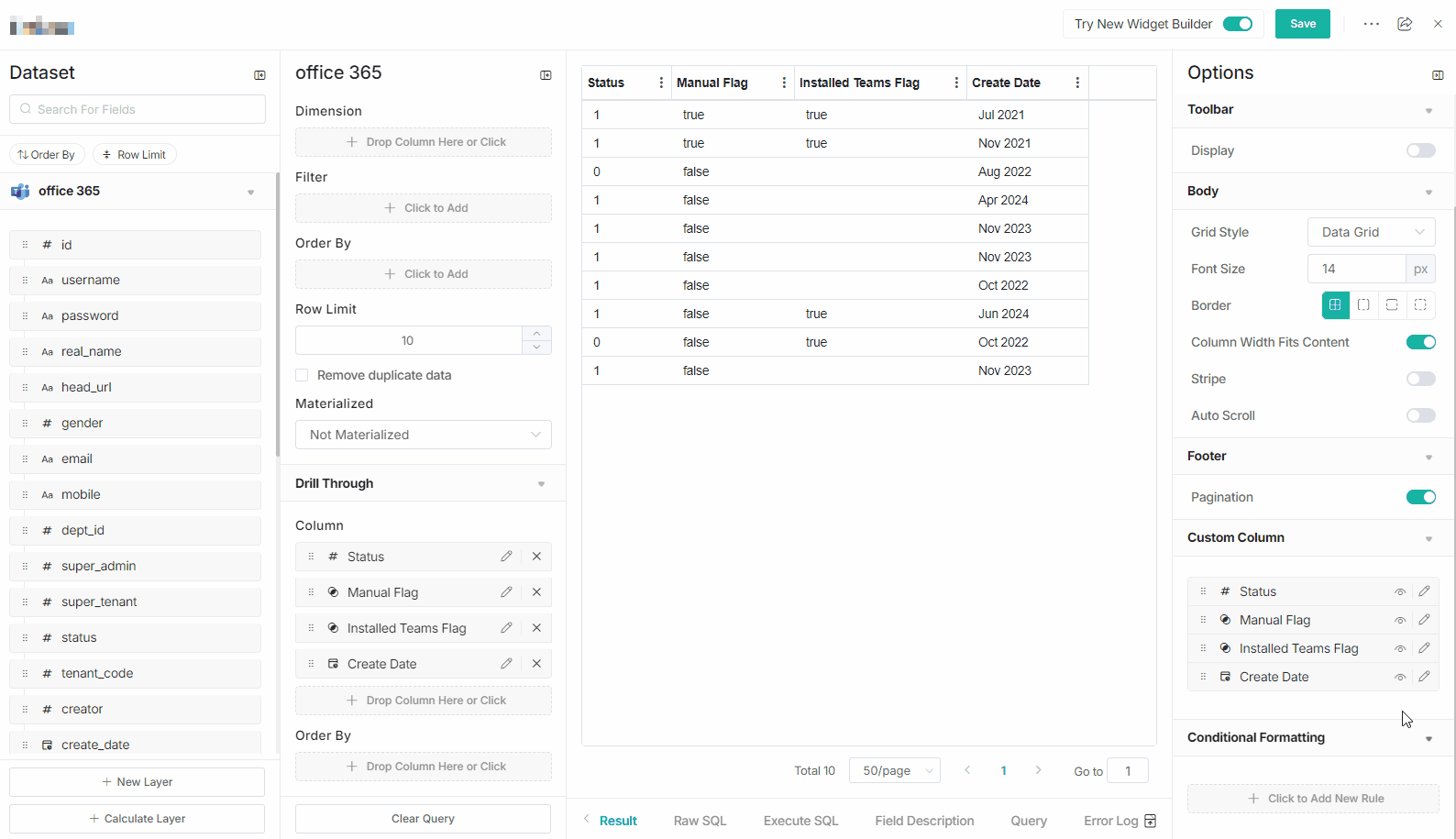This screenshot has height=839, width=1456.
Task: Click the Save button
Action: (x=1302, y=24)
